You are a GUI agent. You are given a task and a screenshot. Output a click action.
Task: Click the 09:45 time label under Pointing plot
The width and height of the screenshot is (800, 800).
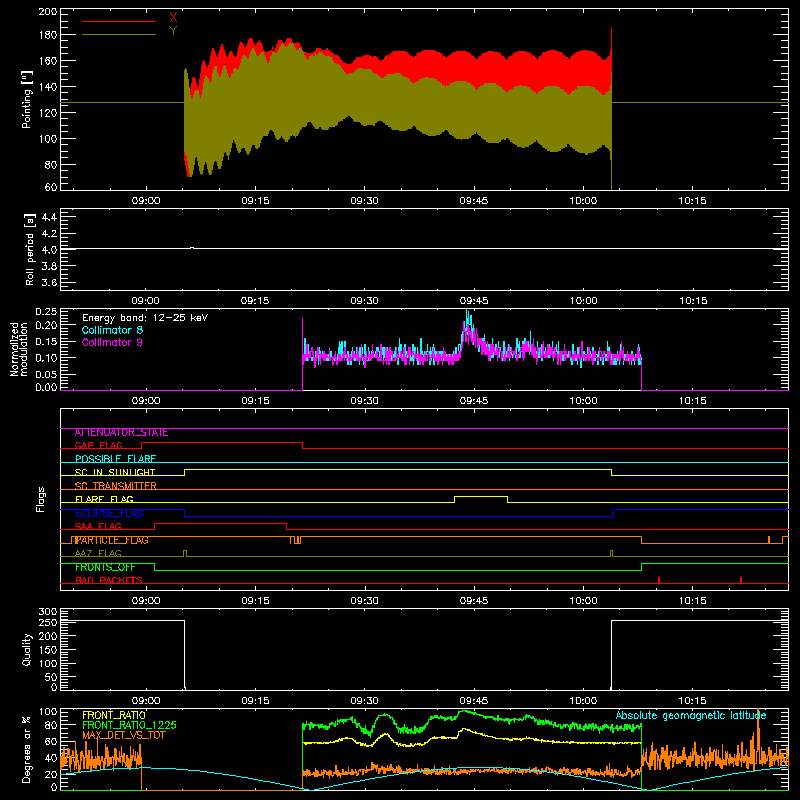pos(474,201)
